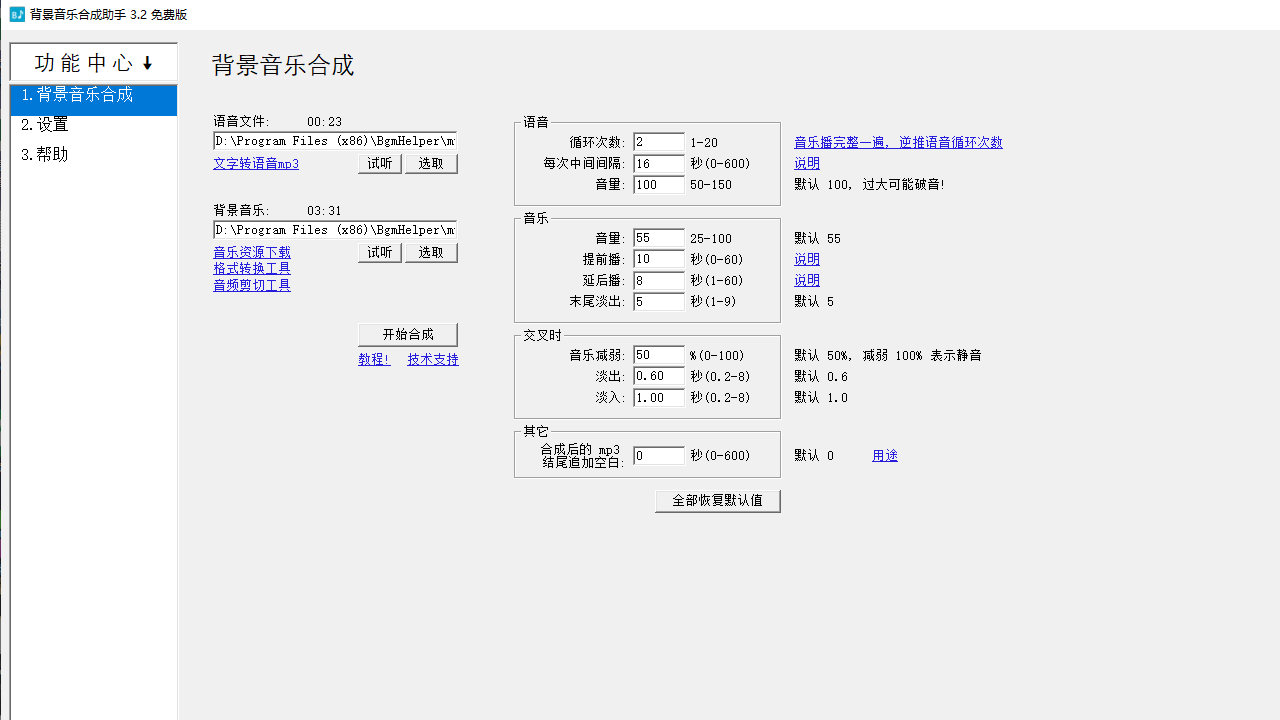Click 试听 button for 背景音乐
Screen dimensions: 1280x720
point(380,253)
